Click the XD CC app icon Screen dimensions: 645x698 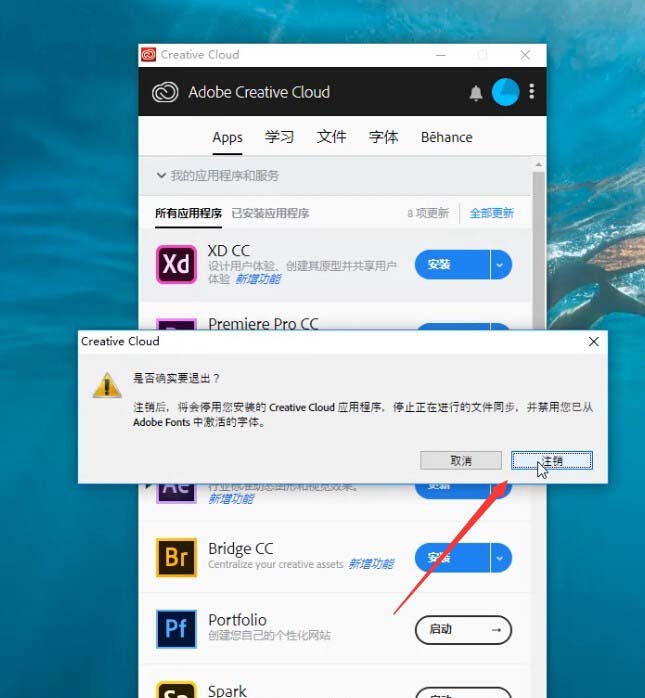point(176,264)
